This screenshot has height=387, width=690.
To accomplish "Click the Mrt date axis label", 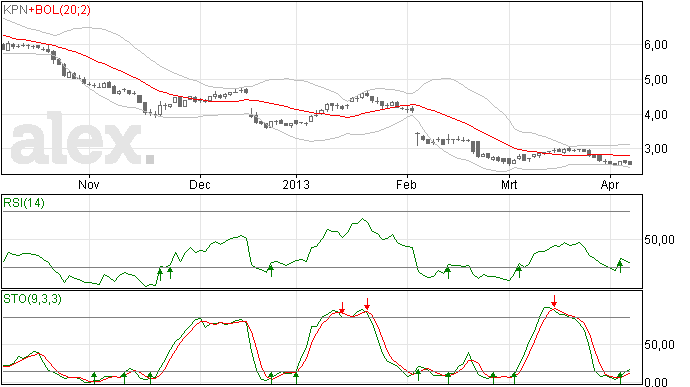I will [509, 184].
